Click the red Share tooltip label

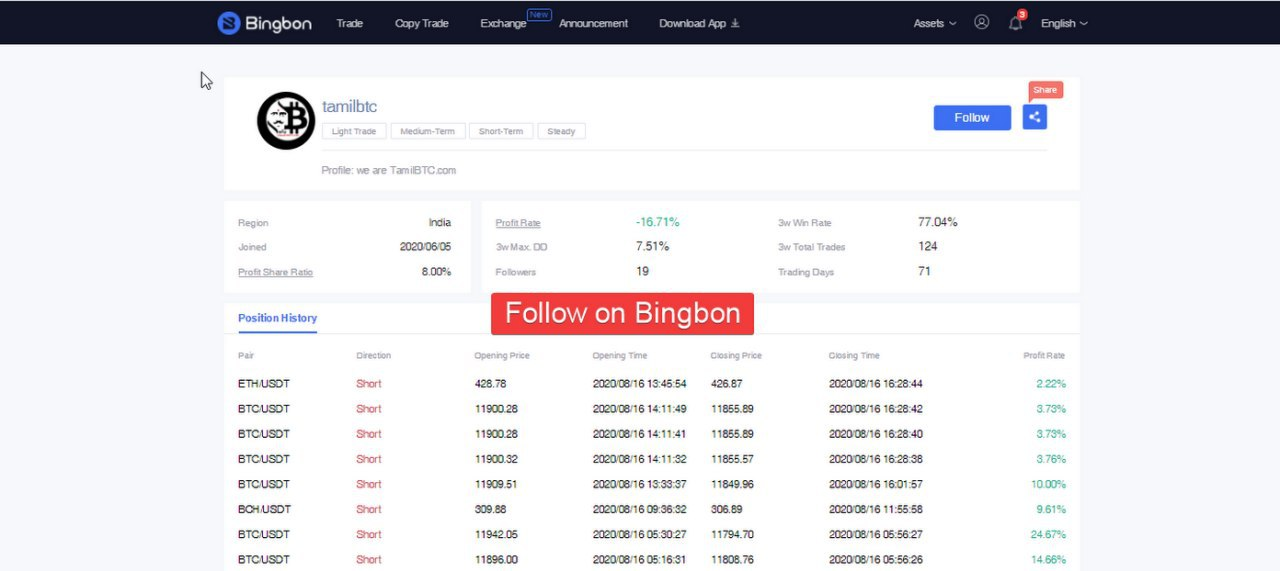pyautogui.click(x=1045, y=90)
